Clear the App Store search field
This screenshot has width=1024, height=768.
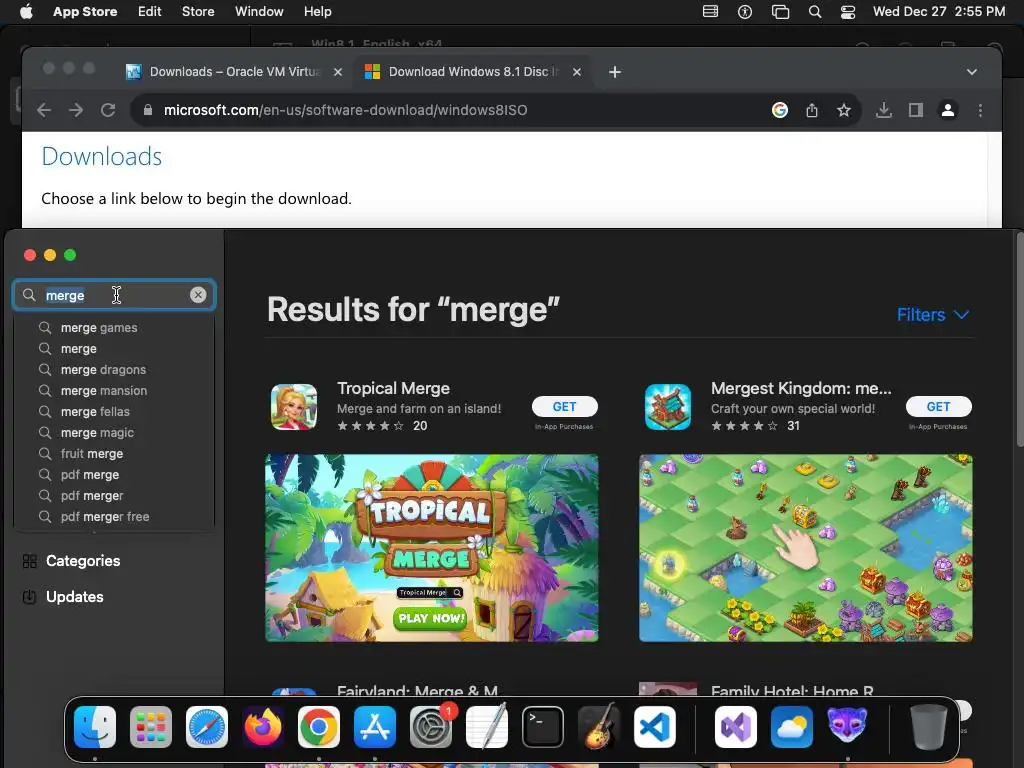pyautogui.click(x=198, y=295)
